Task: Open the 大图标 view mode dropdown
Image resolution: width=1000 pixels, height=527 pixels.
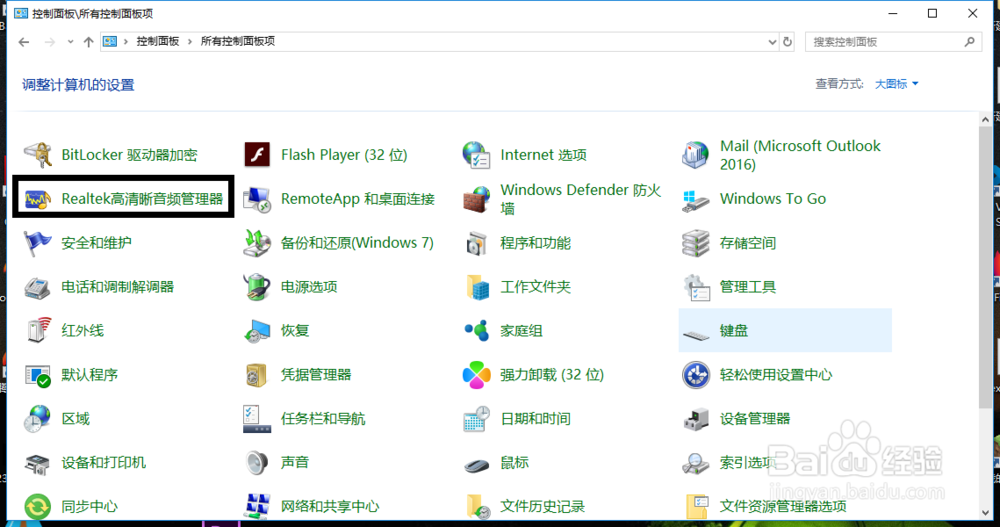Action: tap(896, 84)
